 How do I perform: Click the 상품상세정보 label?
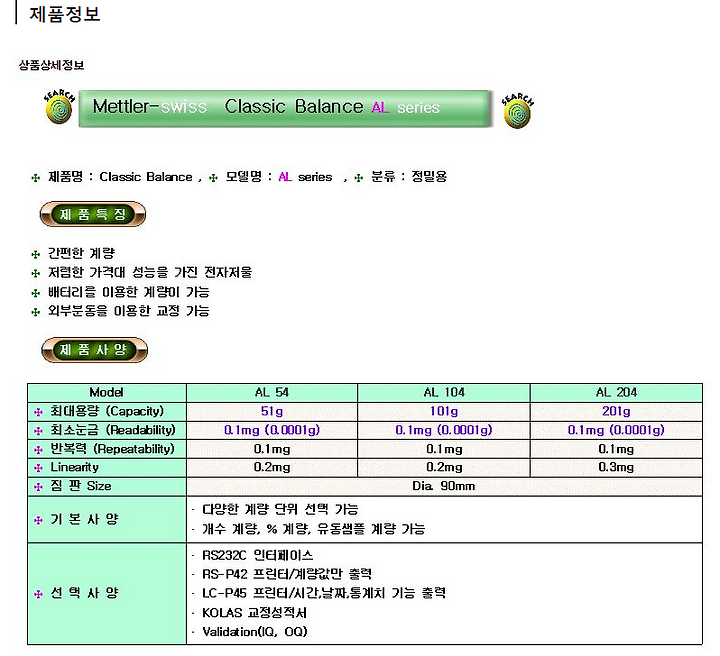[51, 65]
